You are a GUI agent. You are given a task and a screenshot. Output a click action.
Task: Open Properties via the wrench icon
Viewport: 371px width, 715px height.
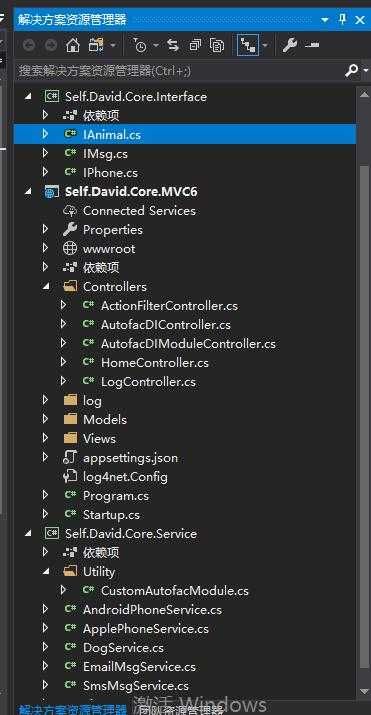pos(289,45)
